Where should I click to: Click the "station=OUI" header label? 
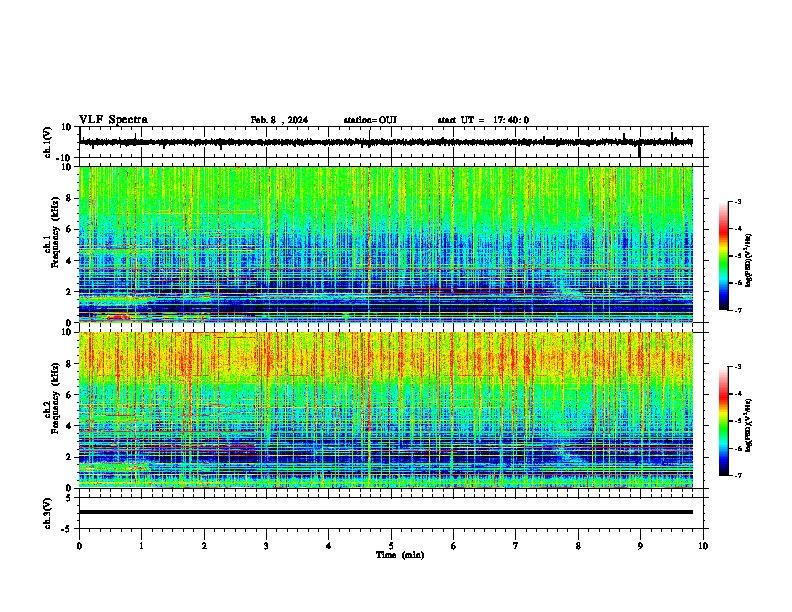370,120
